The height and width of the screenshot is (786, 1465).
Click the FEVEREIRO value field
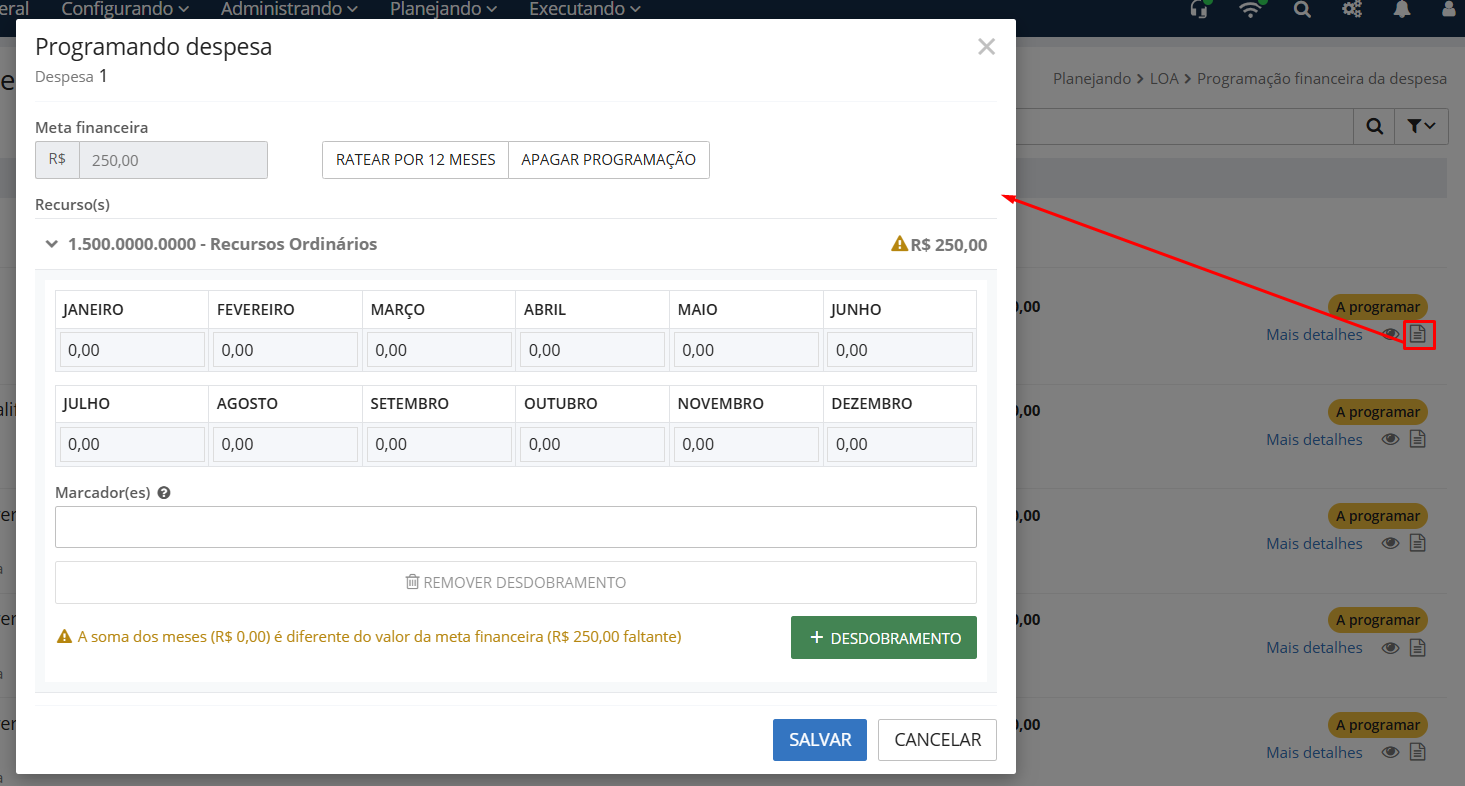286,350
